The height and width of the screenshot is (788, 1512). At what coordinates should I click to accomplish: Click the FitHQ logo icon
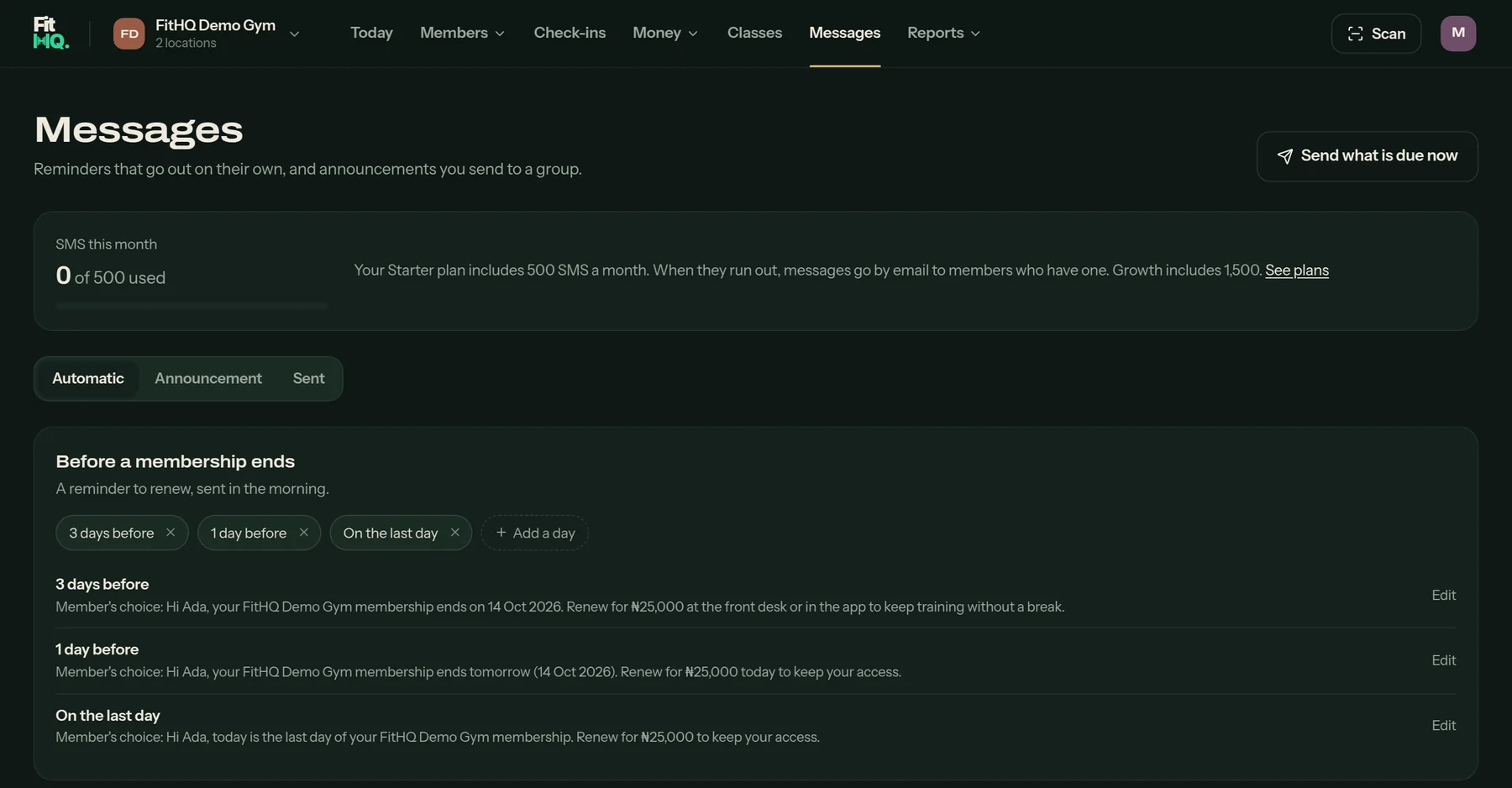point(51,33)
